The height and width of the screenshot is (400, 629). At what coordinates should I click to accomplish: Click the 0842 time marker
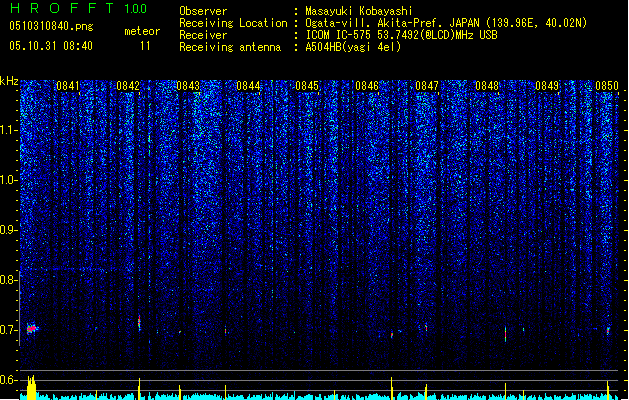click(128, 86)
